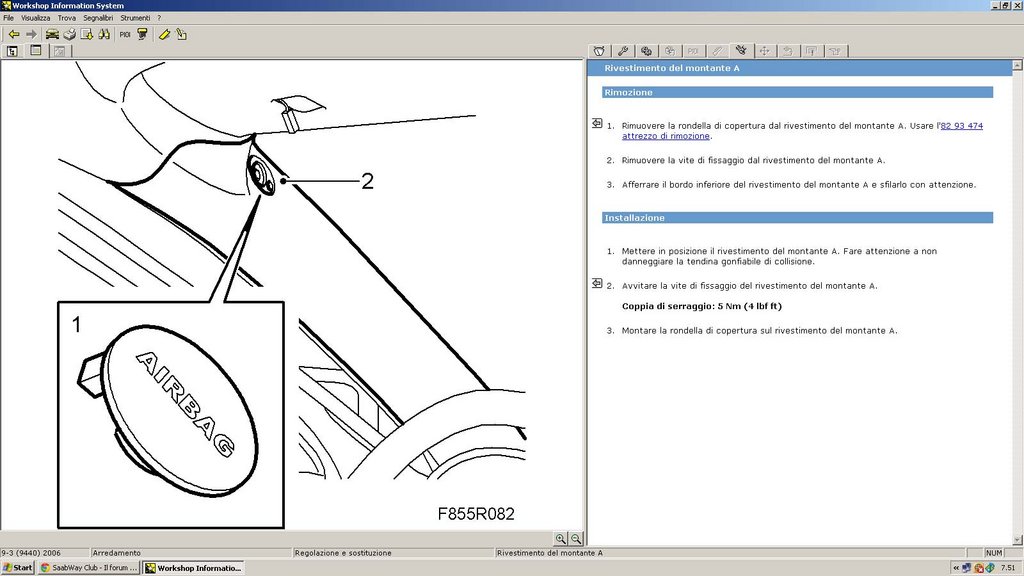Click the figure code F855R082
This screenshot has width=1024, height=576.
pyautogui.click(x=476, y=514)
